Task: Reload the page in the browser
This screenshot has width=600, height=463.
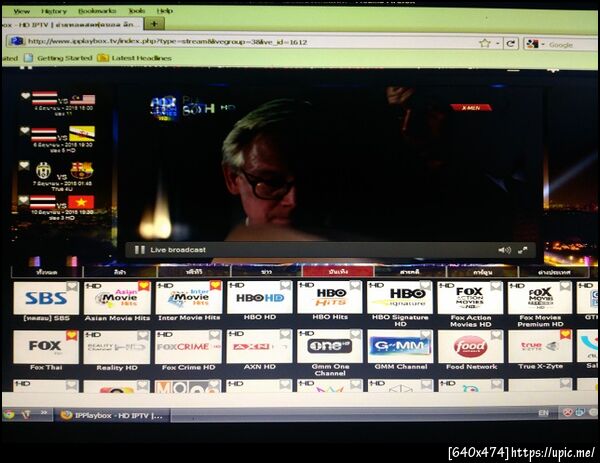Action: (510, 43)
